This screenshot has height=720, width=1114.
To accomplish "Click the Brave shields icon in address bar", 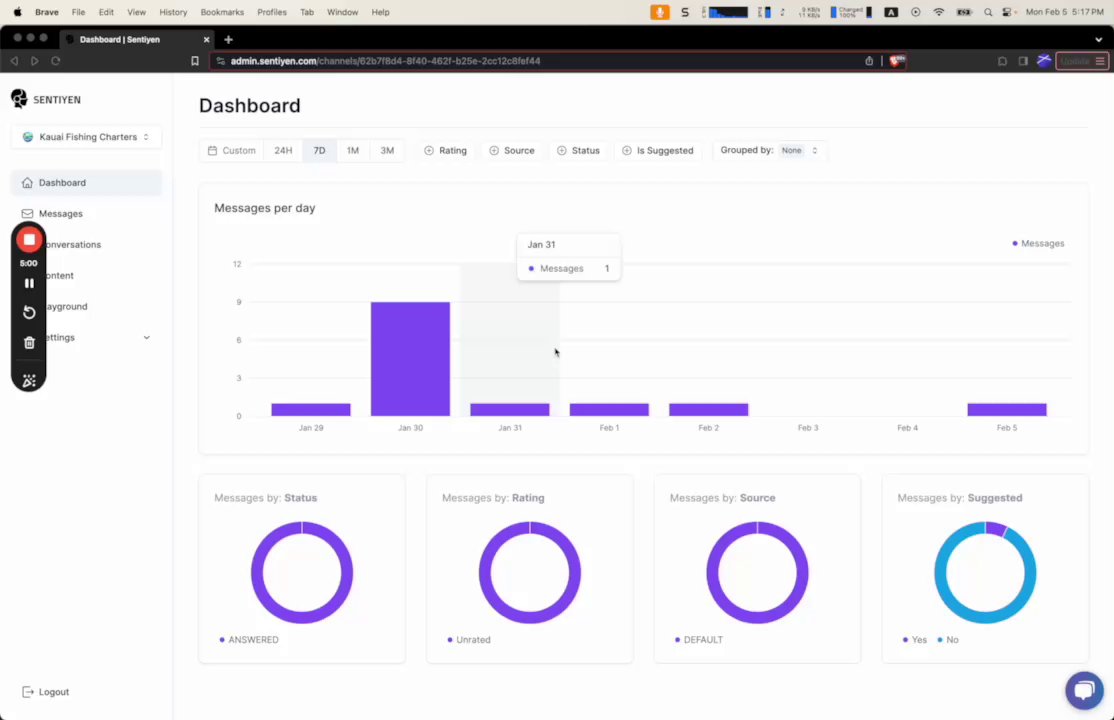I will pos(897,61).
